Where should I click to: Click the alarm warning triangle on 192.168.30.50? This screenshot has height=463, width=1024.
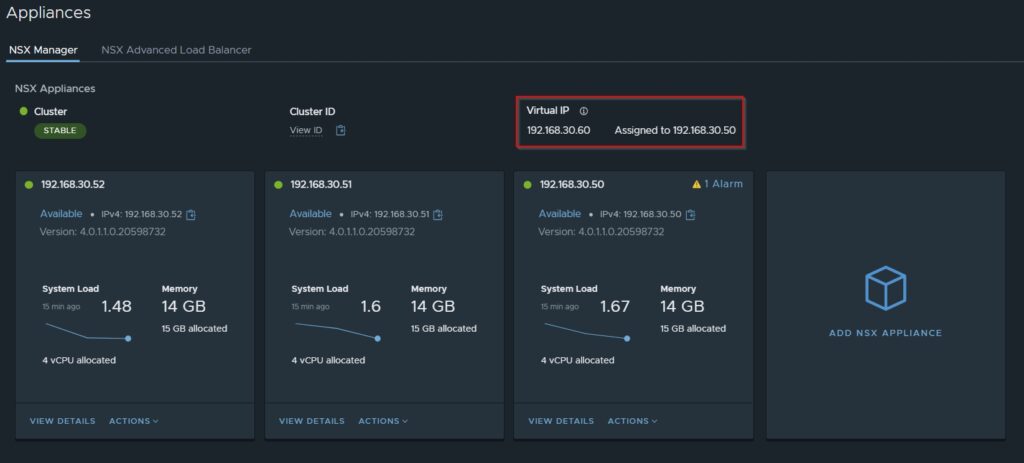click(696, 185)
